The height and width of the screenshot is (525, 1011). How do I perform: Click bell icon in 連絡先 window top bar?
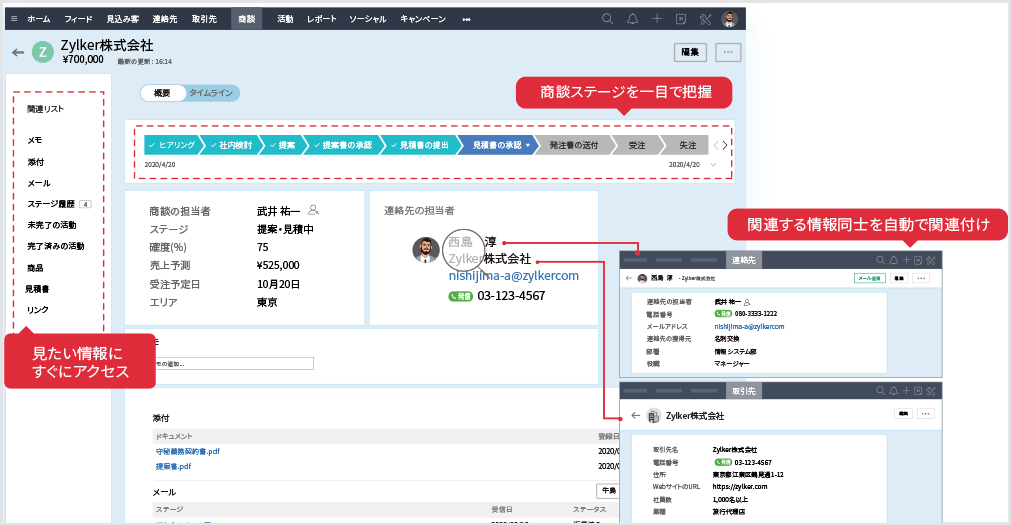[894, 260]
